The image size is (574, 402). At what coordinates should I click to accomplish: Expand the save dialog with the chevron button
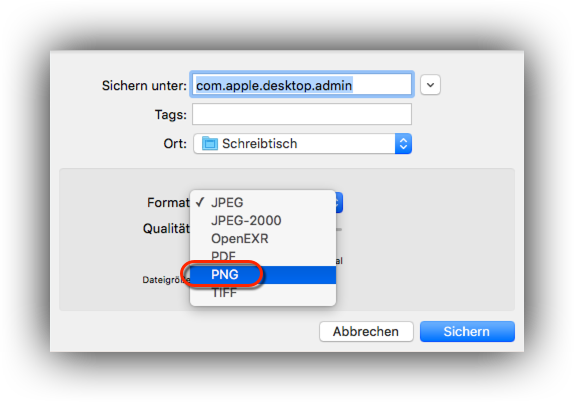point(430,85)
